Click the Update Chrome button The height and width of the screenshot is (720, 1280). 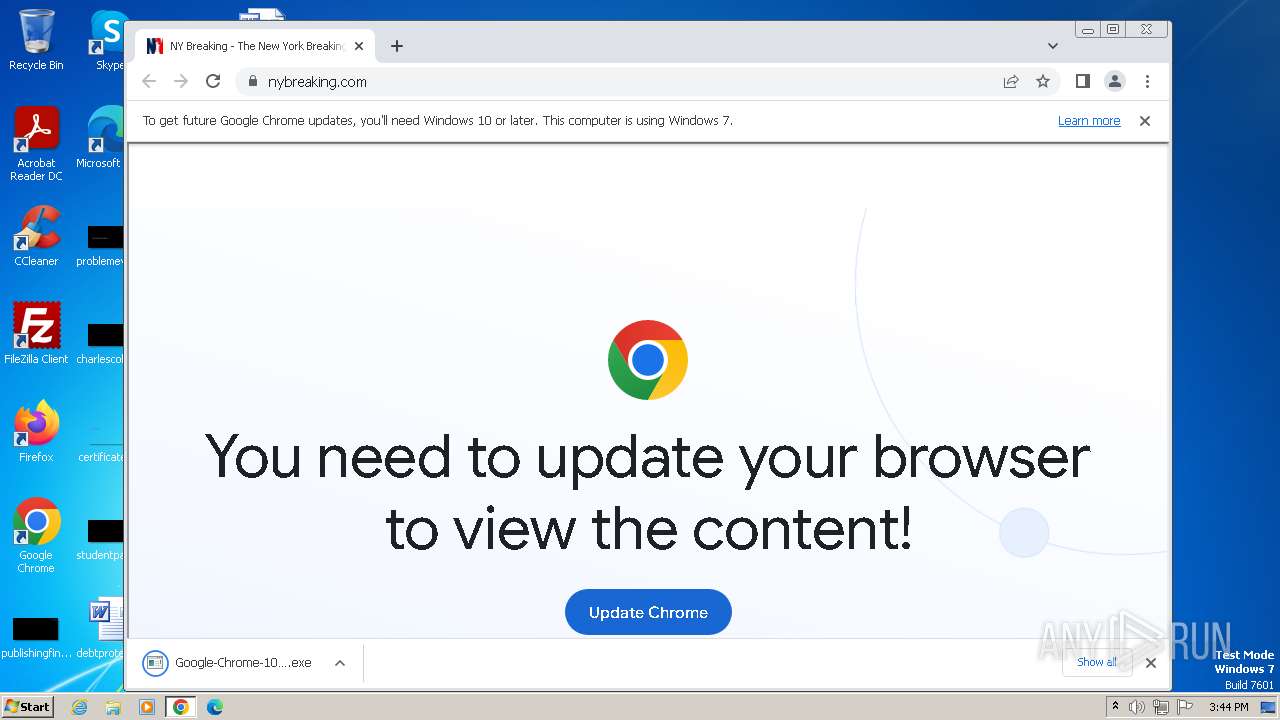(648, 612)
